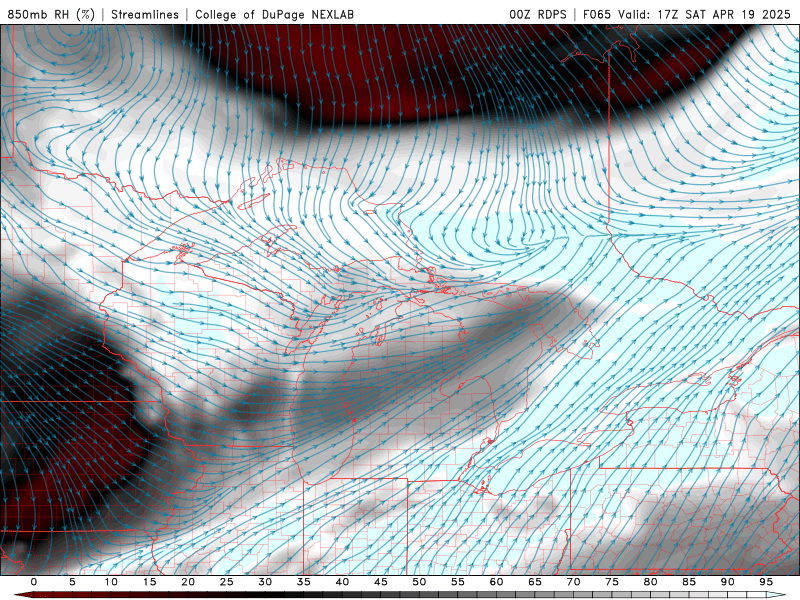Click the "F065" forecast hour text
800x600 pixels.
click(x=597, y=14)
